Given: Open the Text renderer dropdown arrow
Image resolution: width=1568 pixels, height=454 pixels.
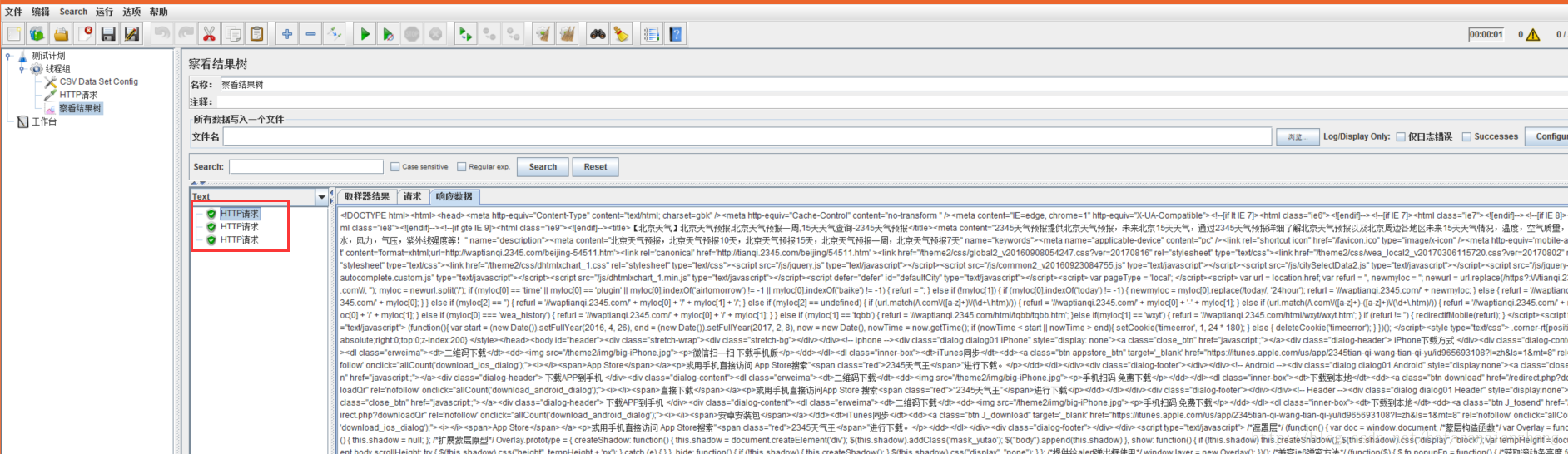Looking at the screenshot, I should point(321,197).
